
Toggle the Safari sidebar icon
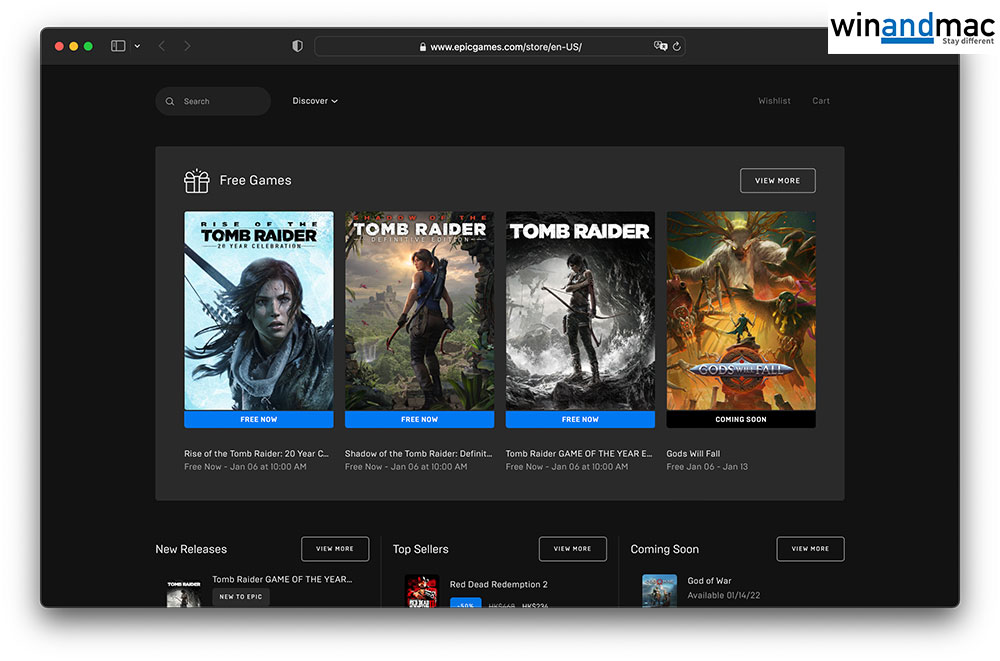click(x=118, y=46)
